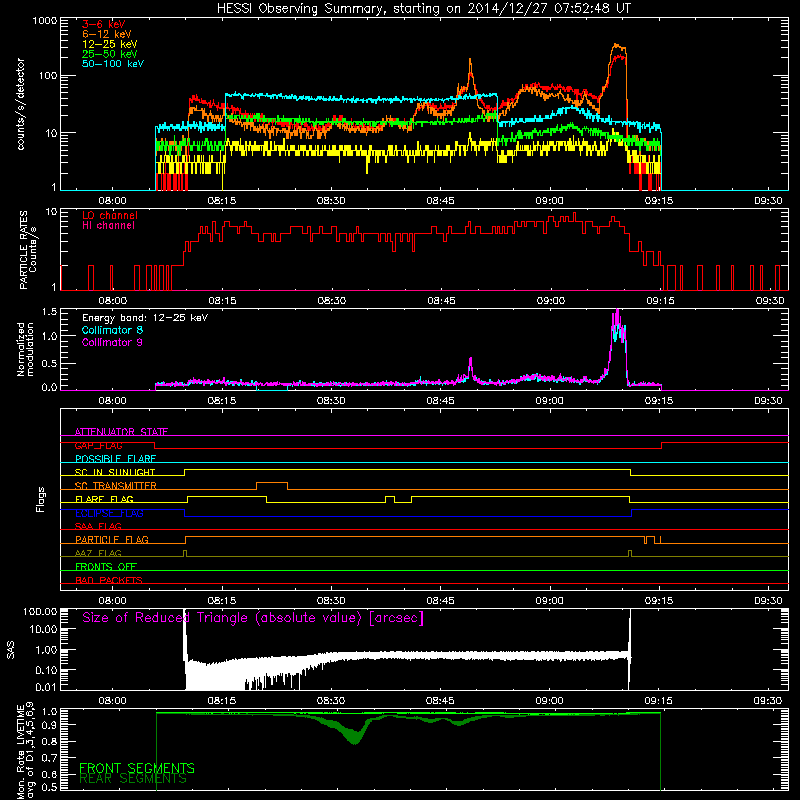800x800 pixels.
Task: Click the Size of Reduced Triangle caption
Action: pyautogui.click(x=253, y=618)
